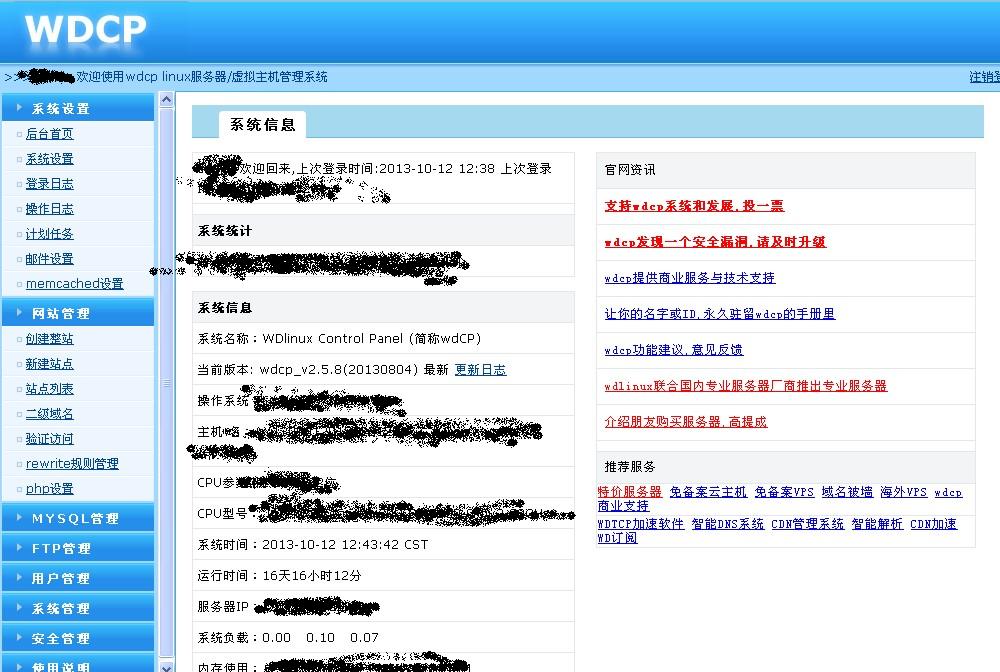Click the version text wdcp_v2.5.8(20130804)
The image size is (1000, 672).
[x=339, y=370]
